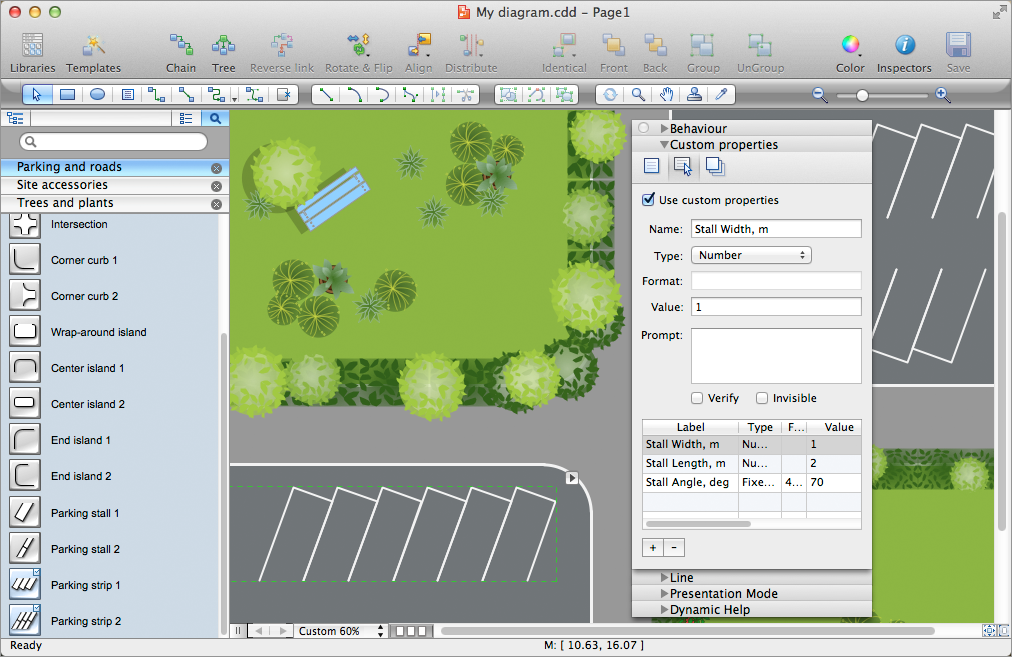
Task: Adjust the zoom slider in toolbar
Action: [862, 95]
